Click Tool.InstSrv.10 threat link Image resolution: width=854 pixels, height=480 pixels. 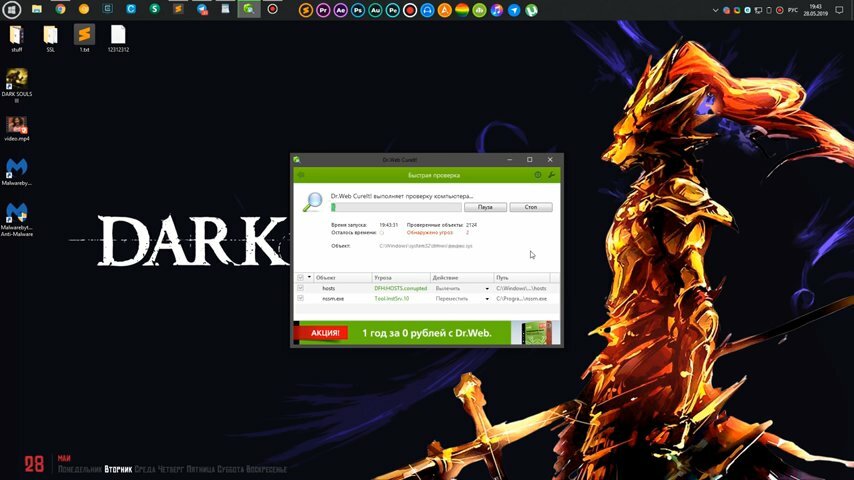click(392, 299)
